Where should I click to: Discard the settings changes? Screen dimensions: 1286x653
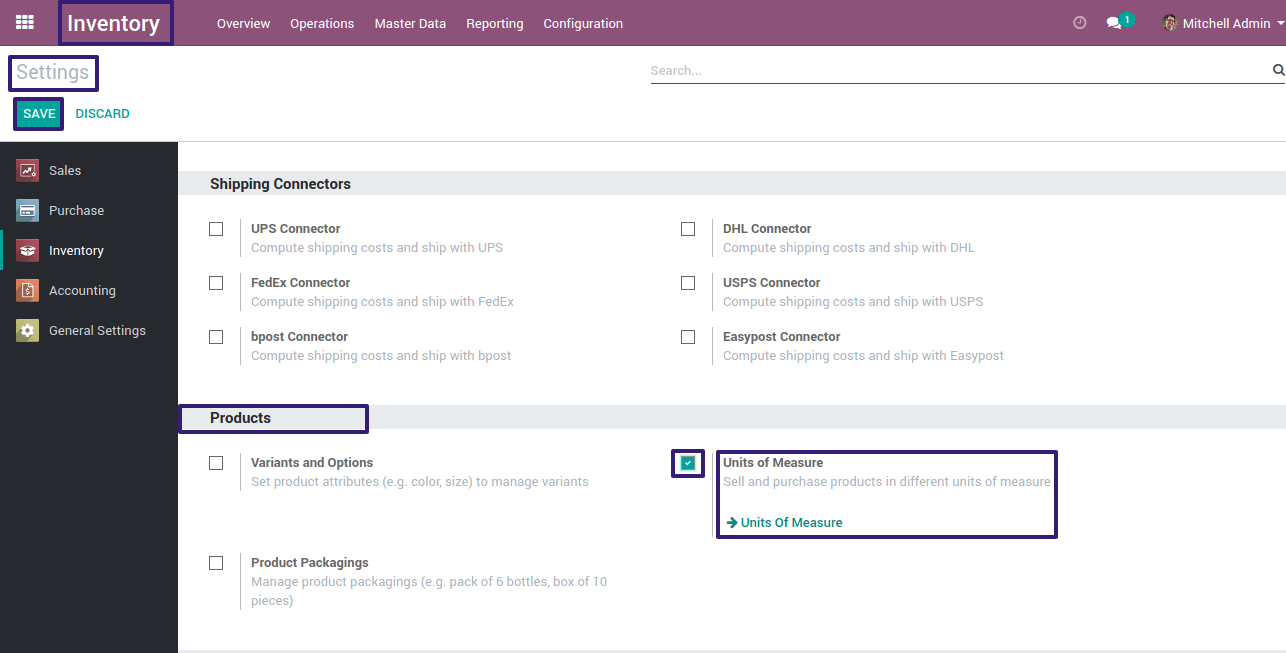[x=103, y=114]
